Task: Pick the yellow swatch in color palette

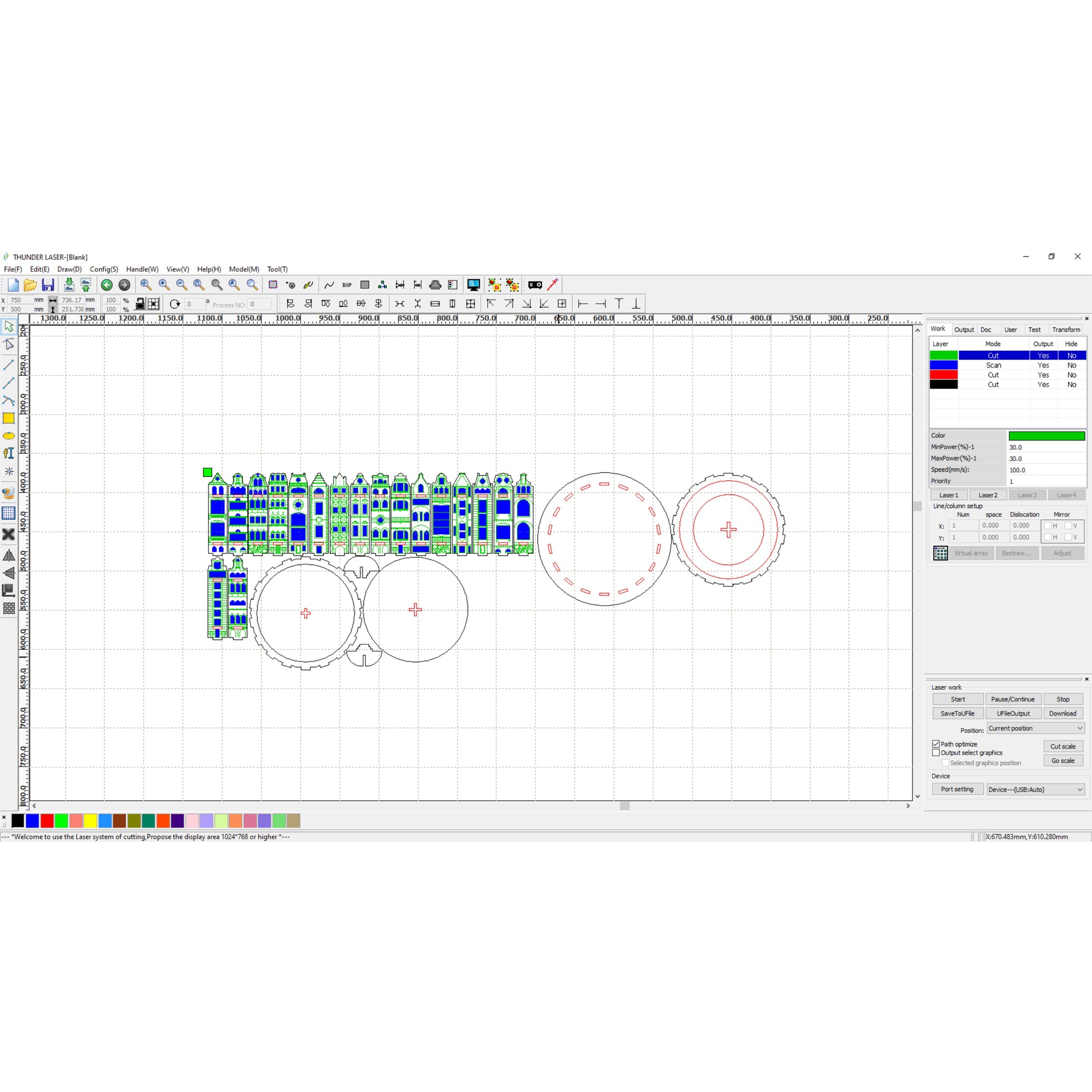Action: point(90,821)
